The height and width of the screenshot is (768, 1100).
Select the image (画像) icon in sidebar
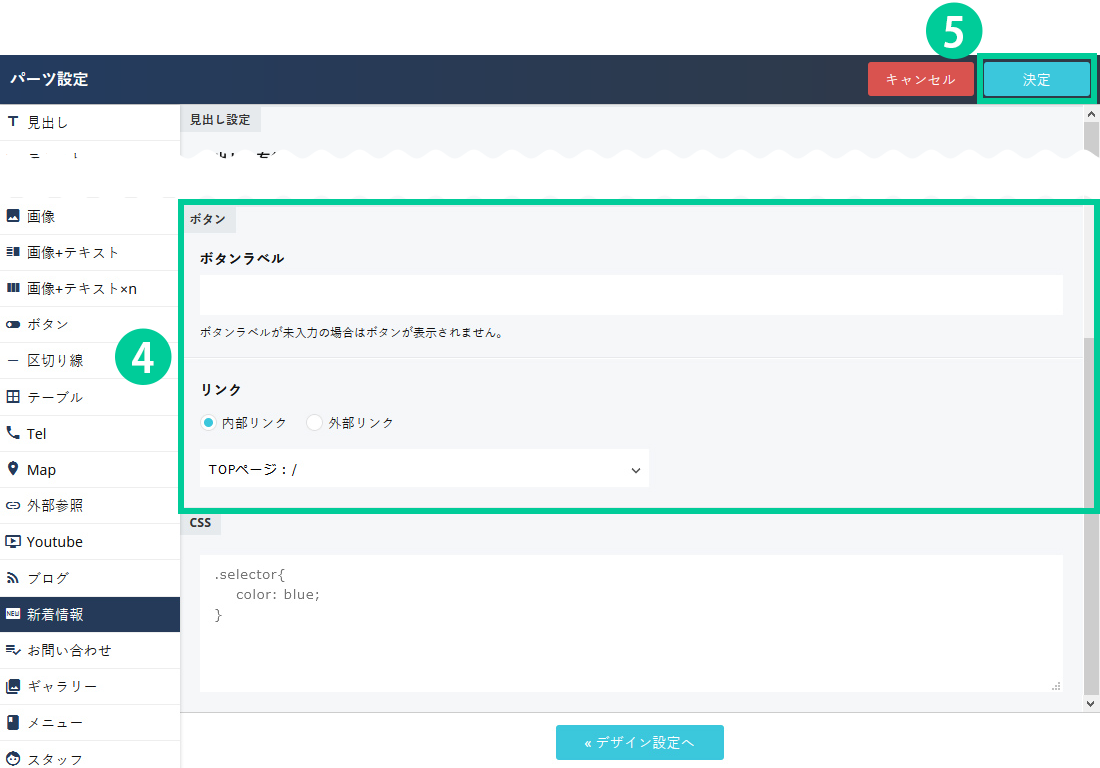tap(13, 216)
